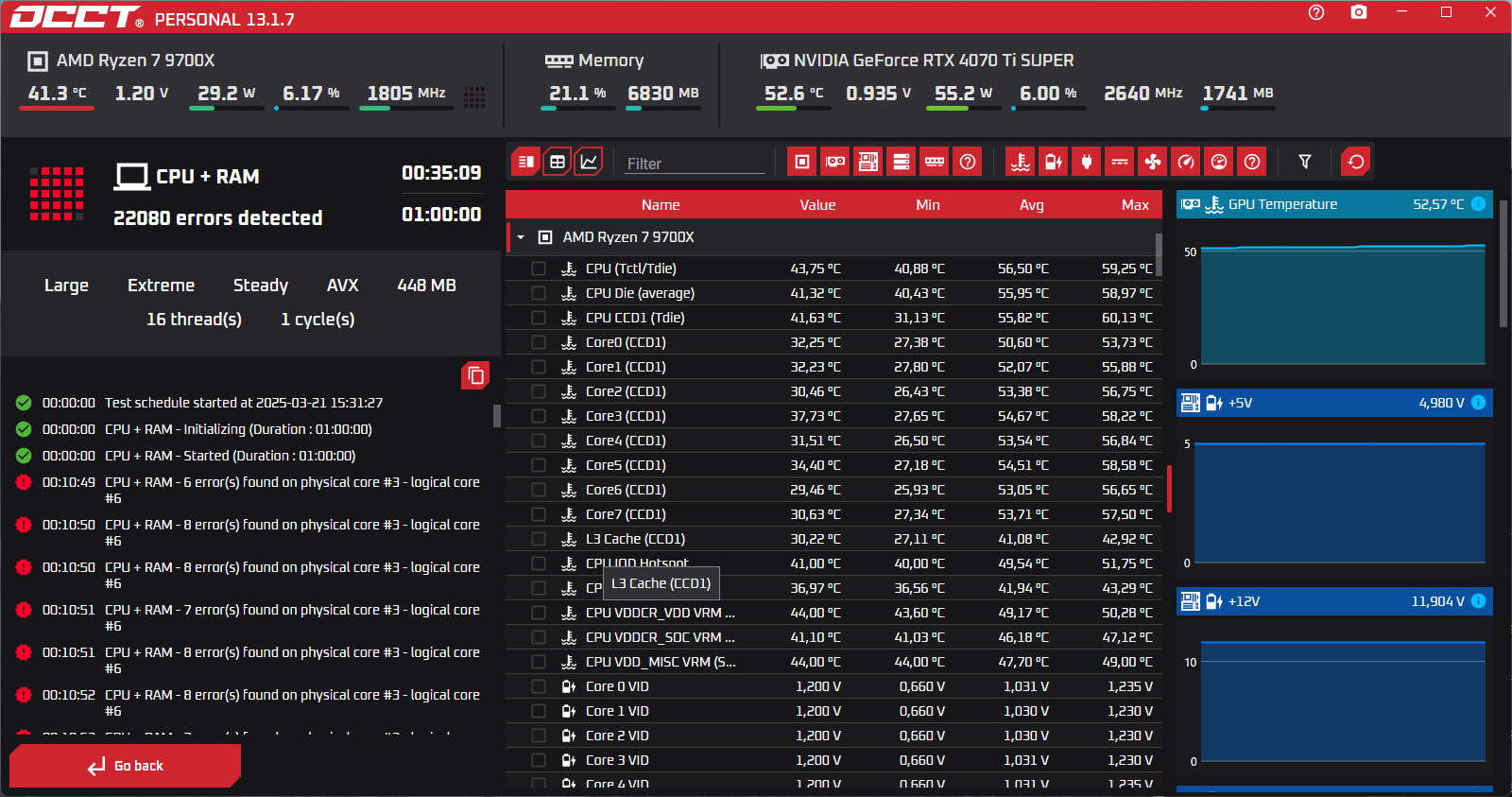Copy the test log to clipboard
The height and width of the screenshot is (797, 1512).
[x=475, y=375]
